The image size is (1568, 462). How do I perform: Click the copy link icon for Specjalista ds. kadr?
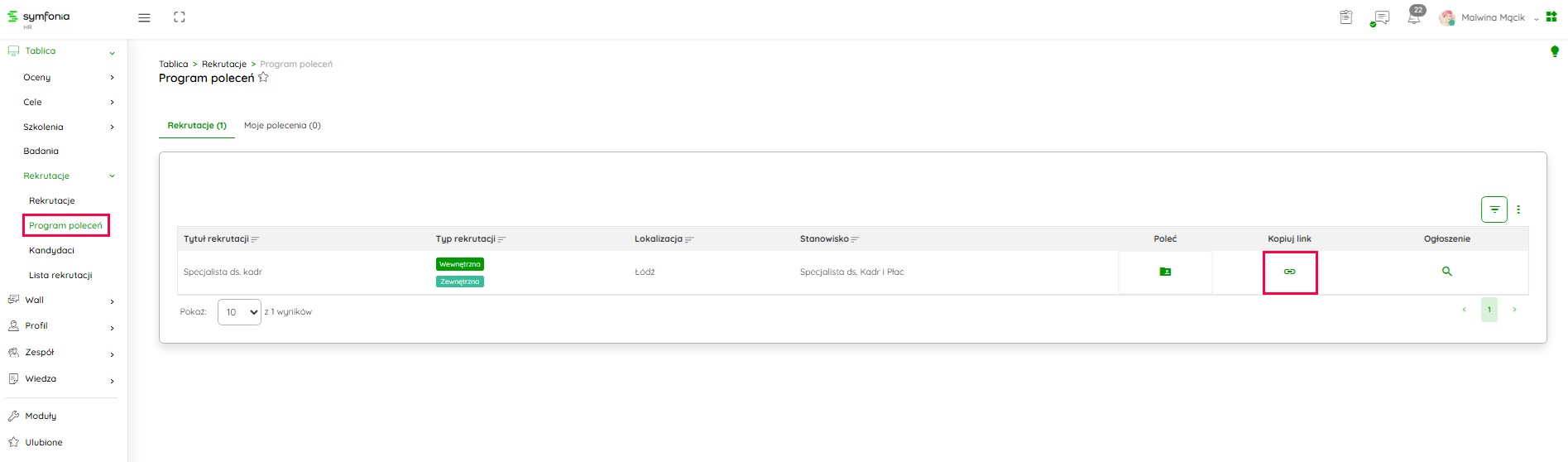(1289, 272)
